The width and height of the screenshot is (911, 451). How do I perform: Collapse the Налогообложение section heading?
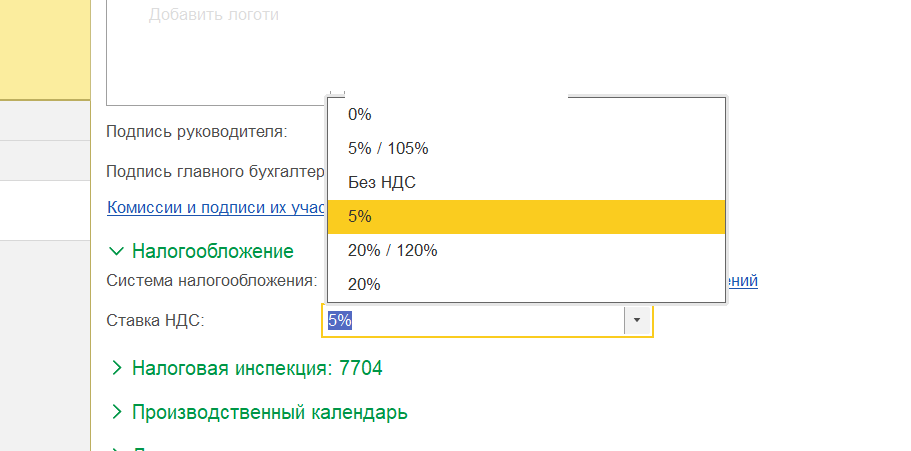[212, 251]
